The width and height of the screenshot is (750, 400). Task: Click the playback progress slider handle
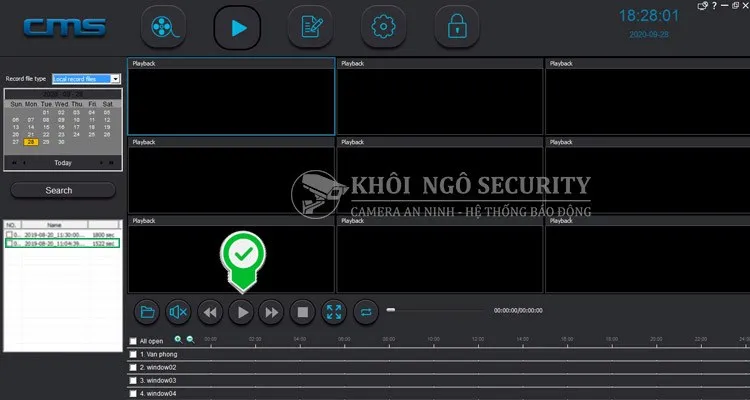coord(391,310)
